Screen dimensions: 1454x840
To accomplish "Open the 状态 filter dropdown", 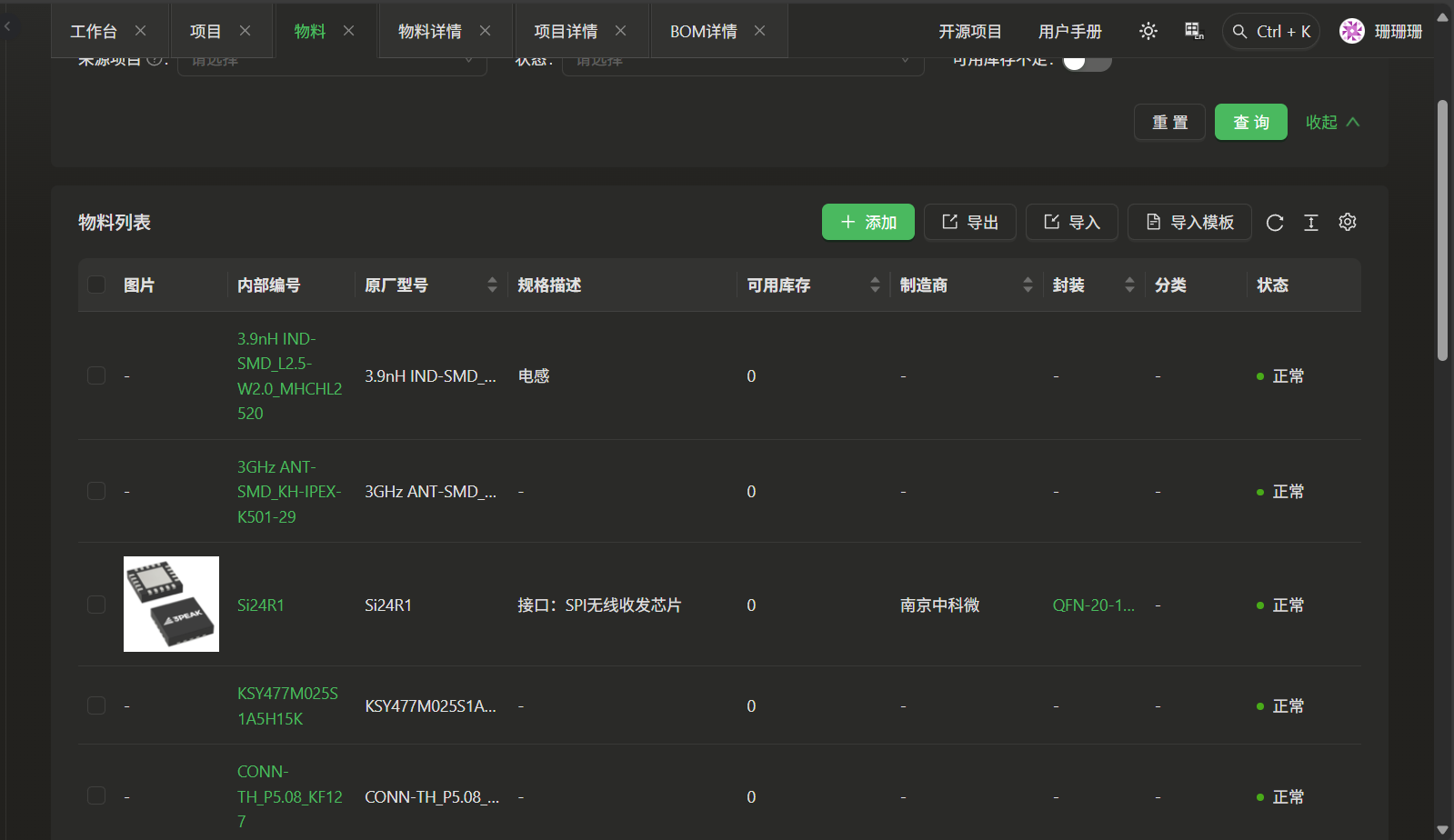I will (x=742, y=62).
